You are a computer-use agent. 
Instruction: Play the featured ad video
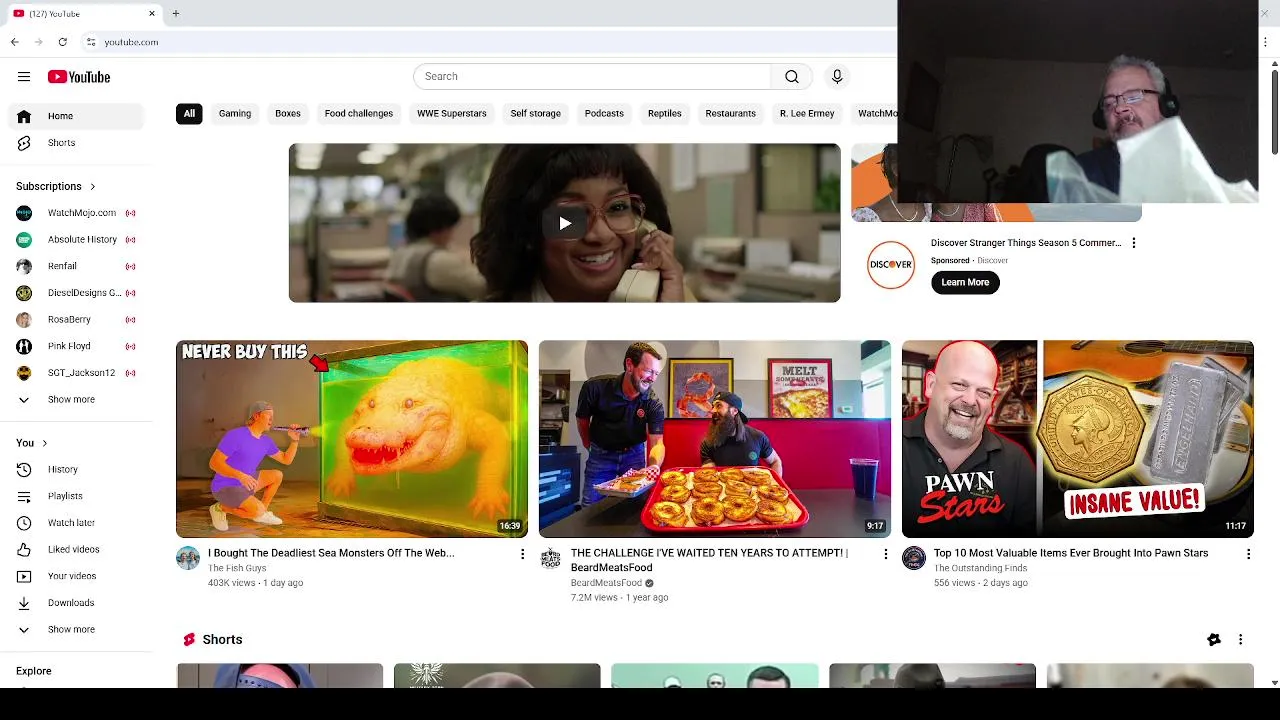pyautogui.click(x=565, y=223)
